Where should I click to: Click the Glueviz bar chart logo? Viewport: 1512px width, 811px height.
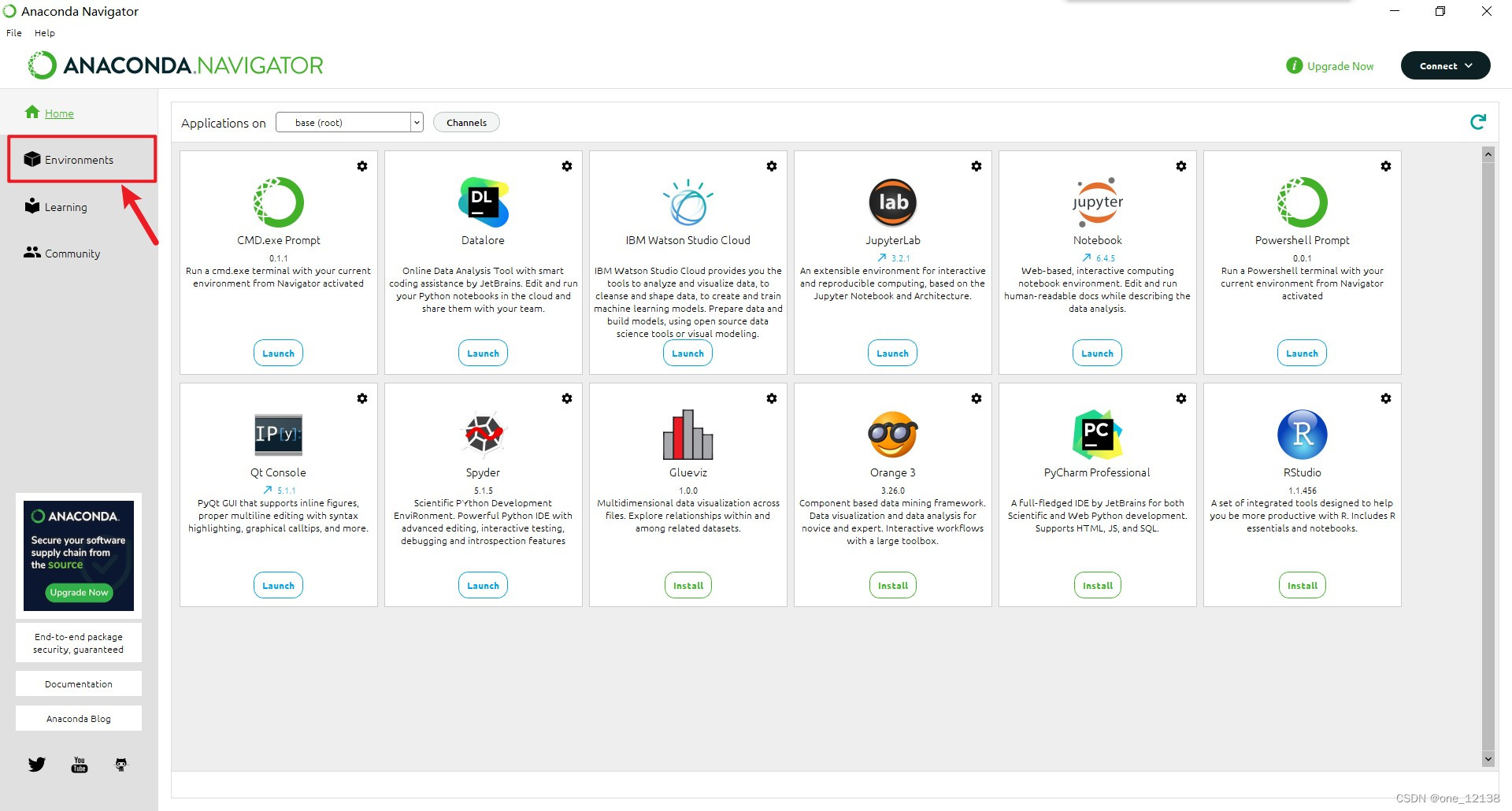(688, 434)
